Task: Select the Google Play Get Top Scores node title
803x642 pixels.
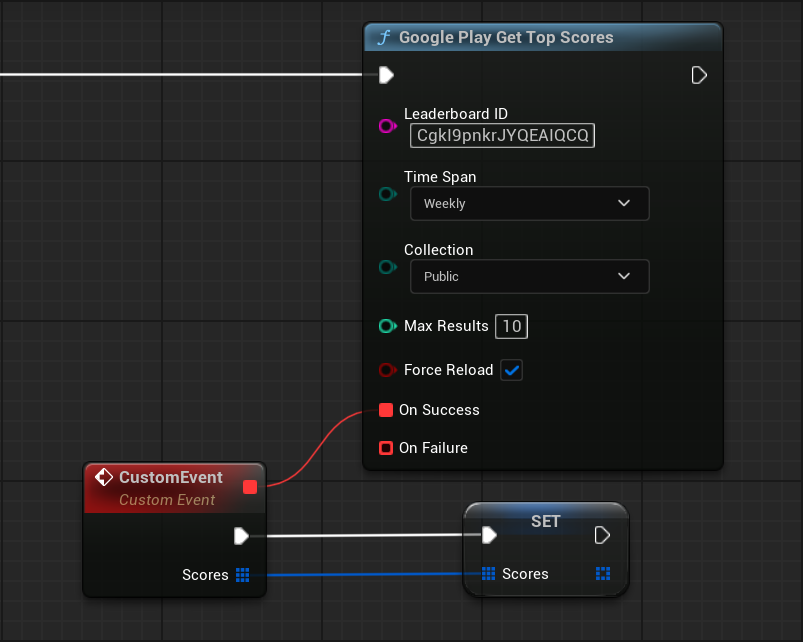Action: click(x=506, y=37)
